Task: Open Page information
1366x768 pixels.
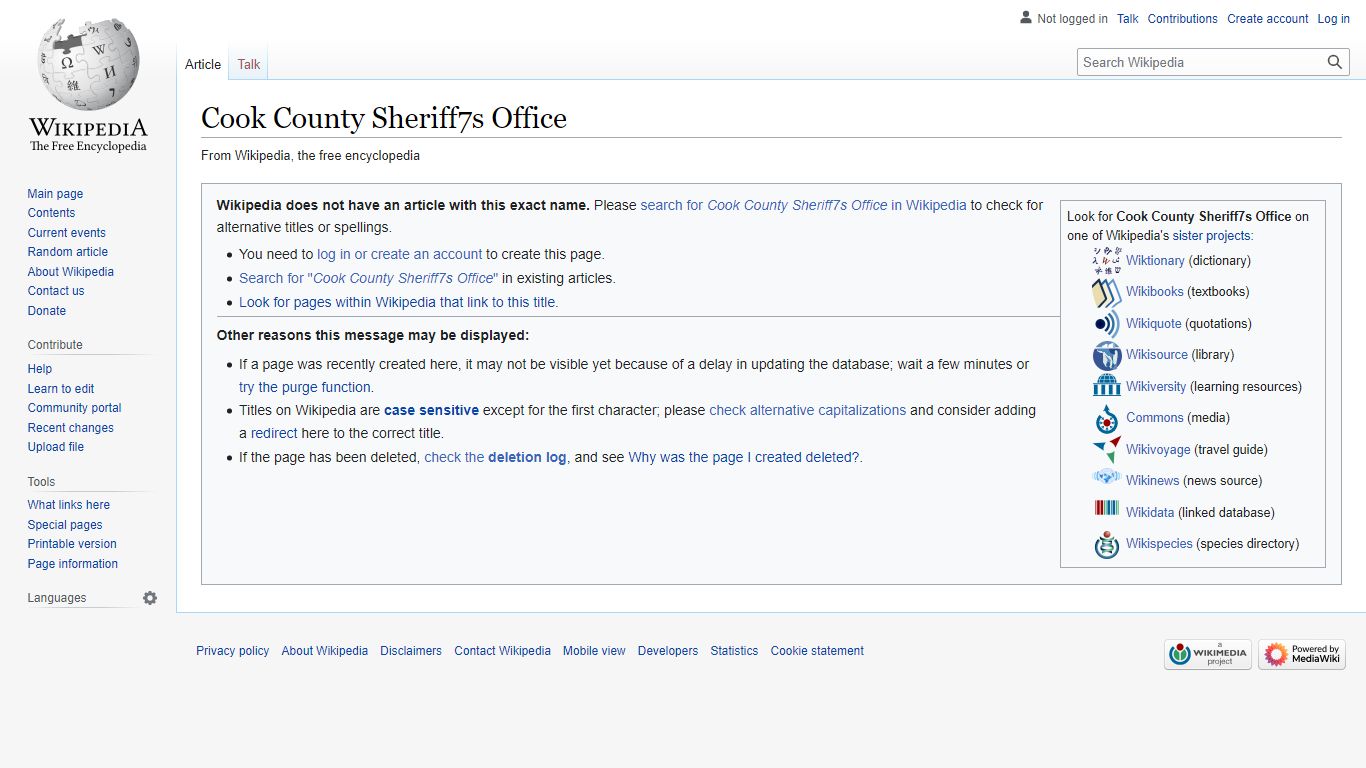Action: pyautogui.click(x=72, y=564)
